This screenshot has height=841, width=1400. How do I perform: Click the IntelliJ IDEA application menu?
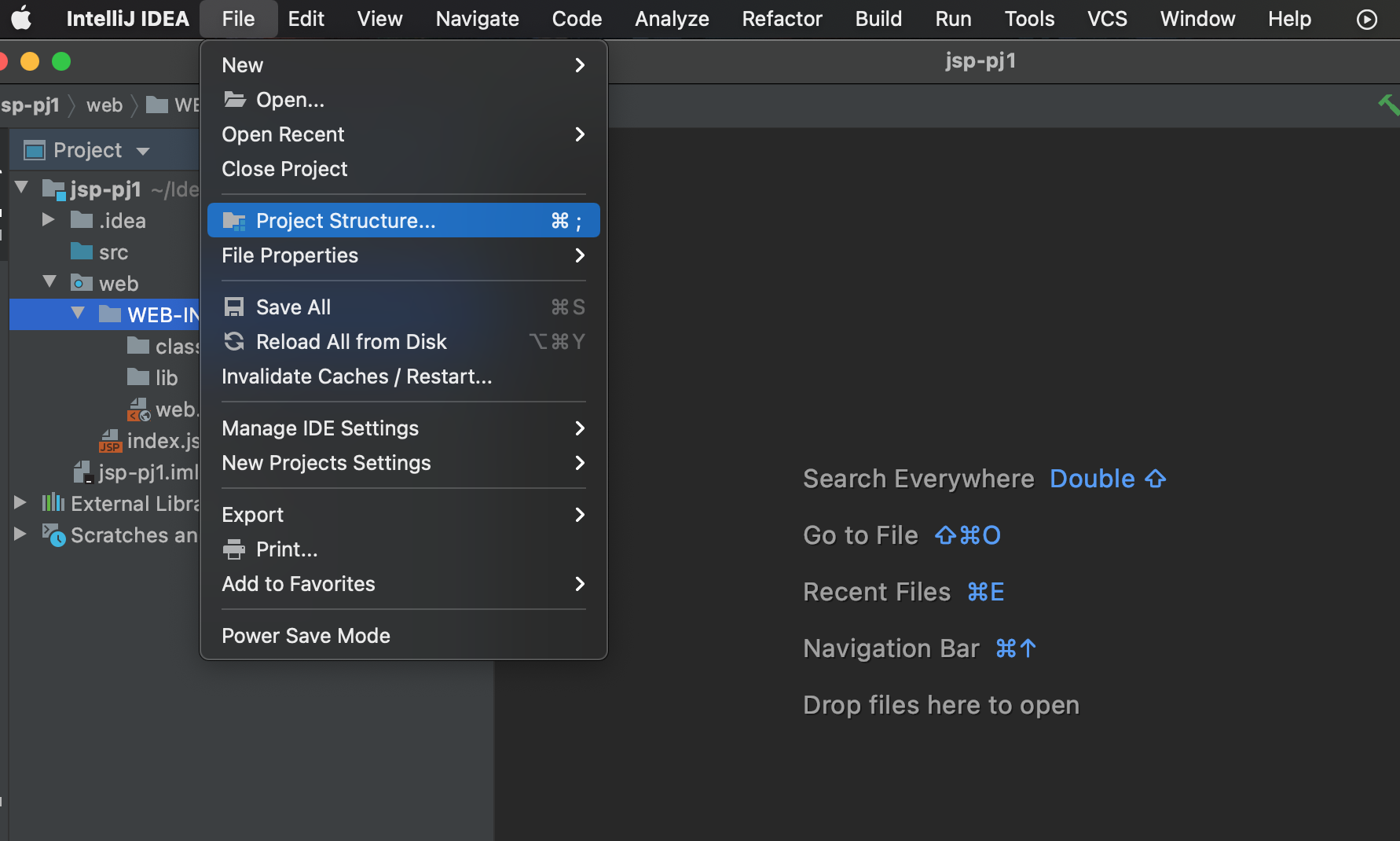pos(127,19)
